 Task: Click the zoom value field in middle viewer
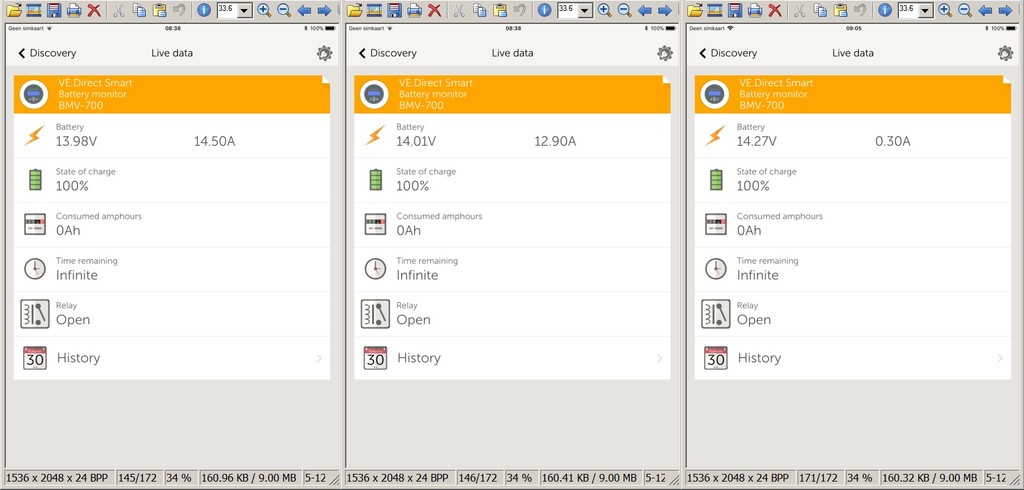[x=568, y=9]
